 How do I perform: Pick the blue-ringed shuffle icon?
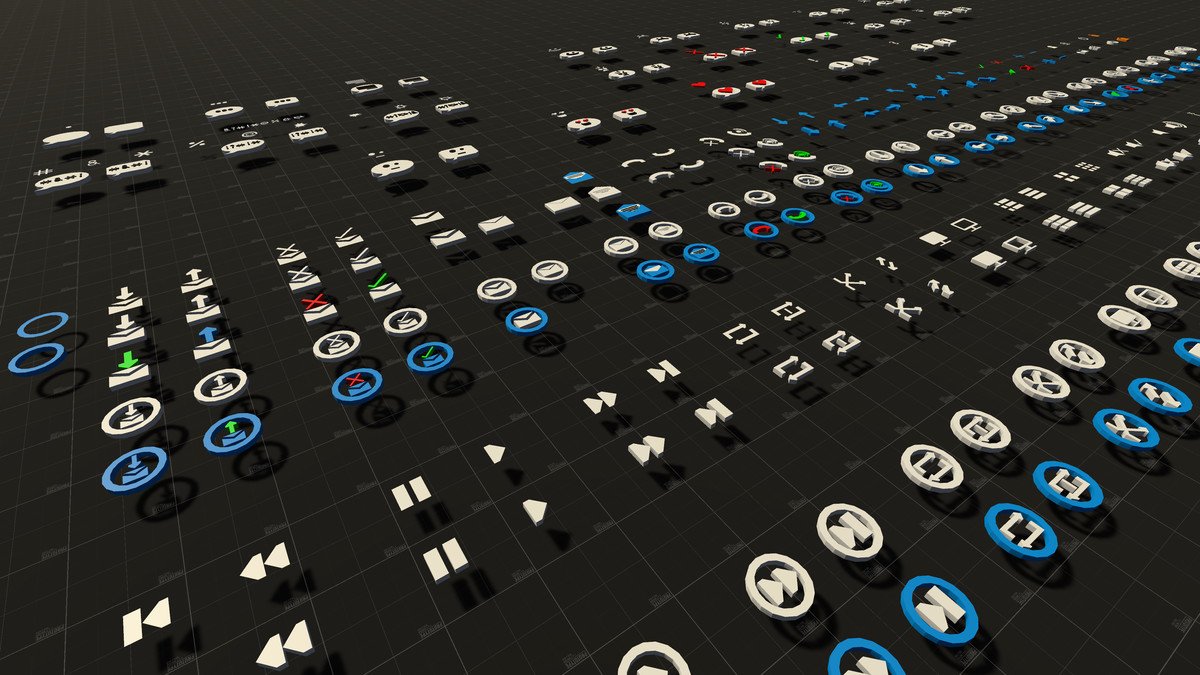[x=1127, y=428]
